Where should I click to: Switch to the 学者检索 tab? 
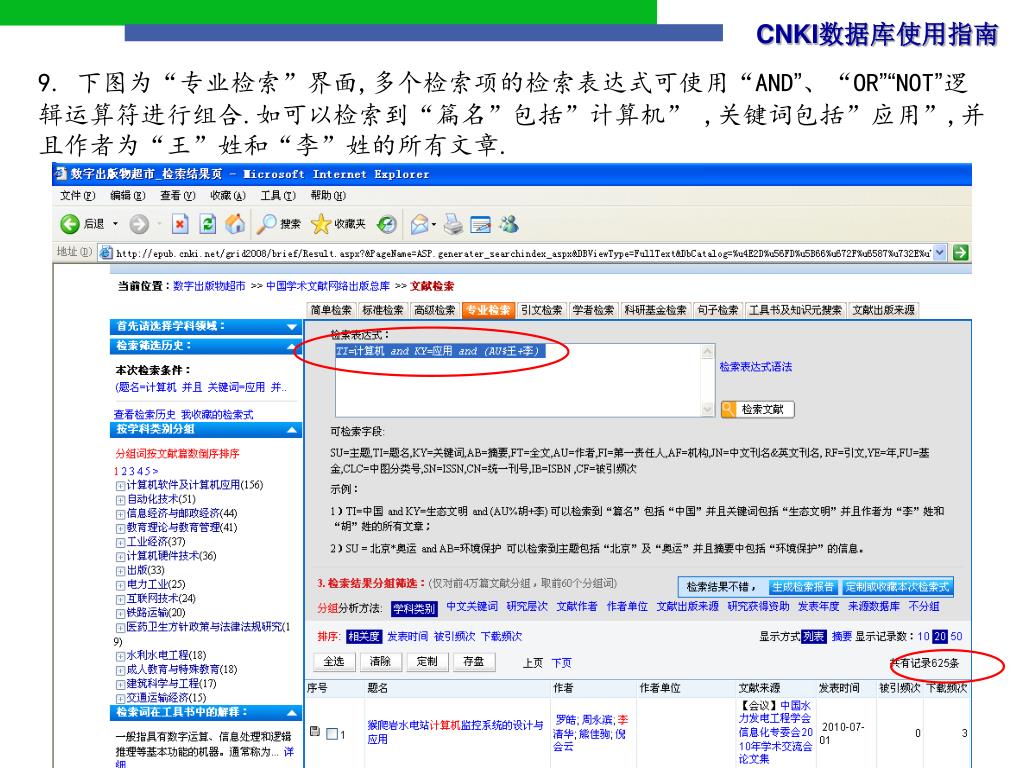click(x=593, y=310)
